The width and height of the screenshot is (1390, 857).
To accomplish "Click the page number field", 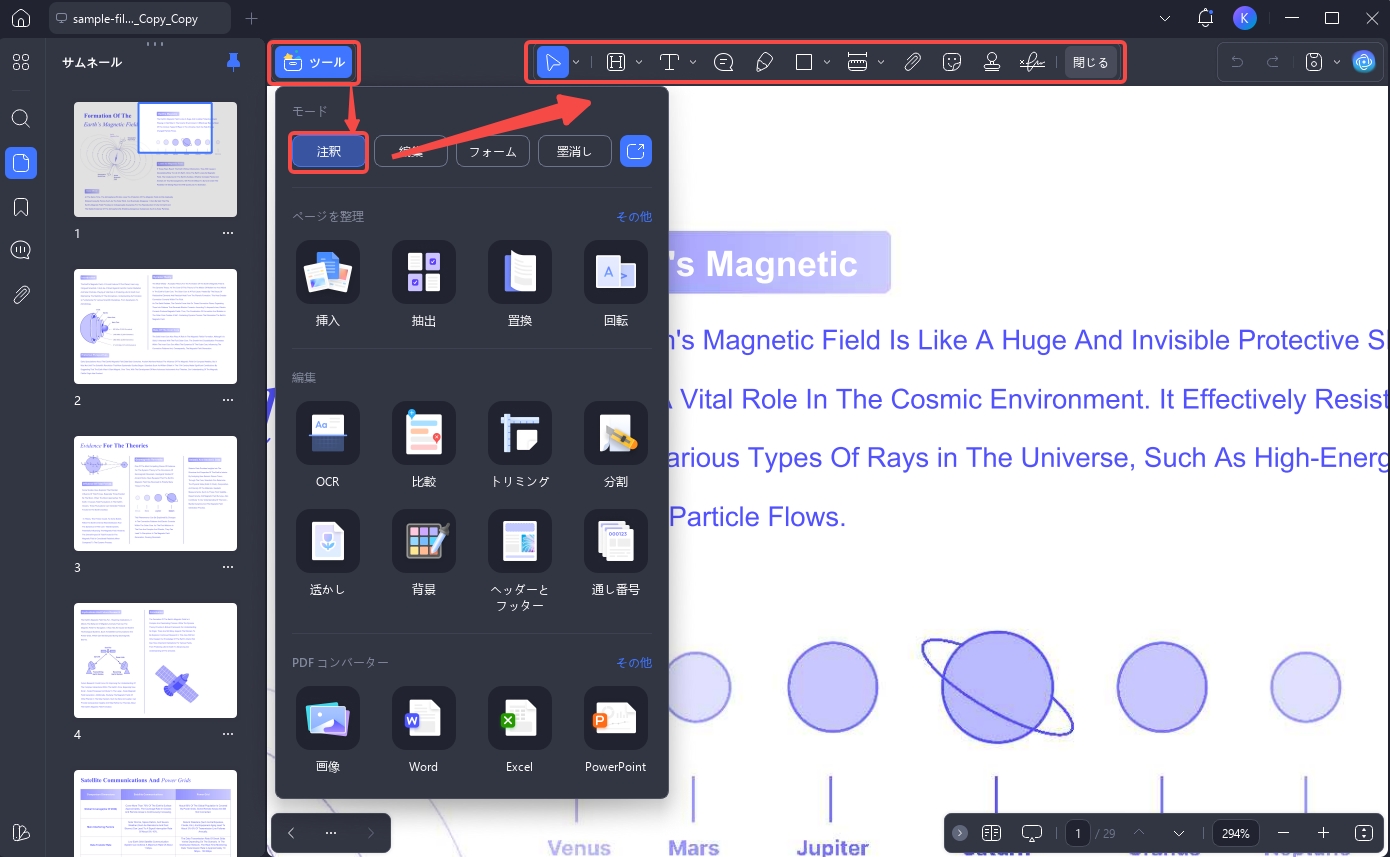I will 1078,833.
